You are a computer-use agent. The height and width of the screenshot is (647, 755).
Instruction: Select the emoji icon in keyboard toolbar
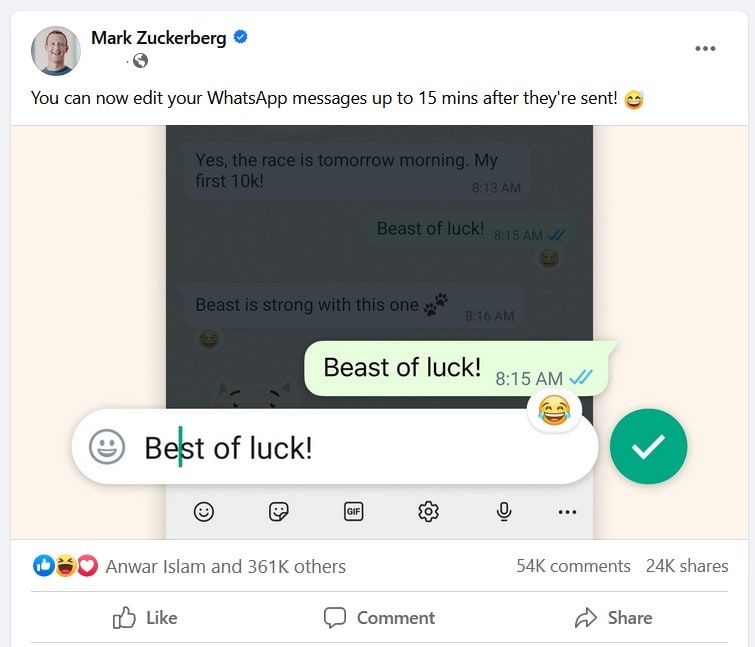coord(204,511)
